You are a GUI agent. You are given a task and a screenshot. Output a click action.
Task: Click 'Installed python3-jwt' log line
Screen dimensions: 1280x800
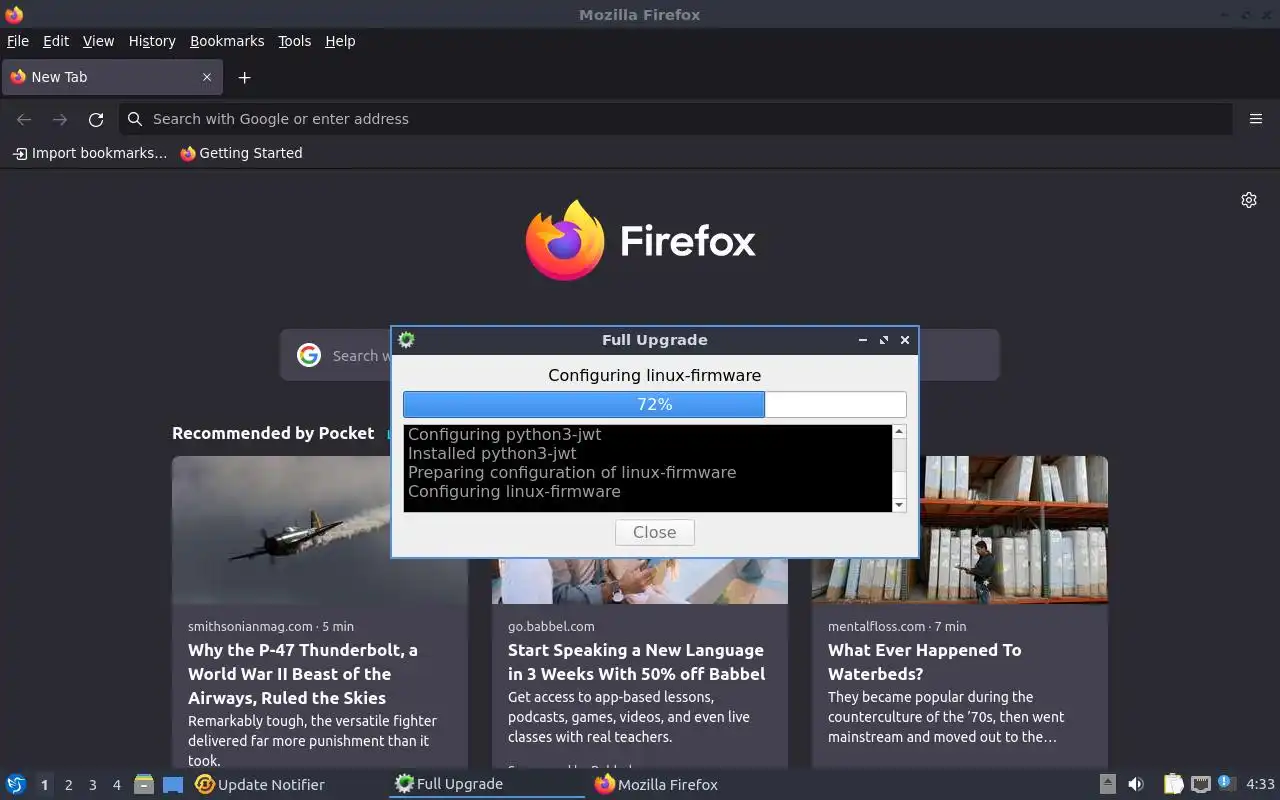pos(492,453)
